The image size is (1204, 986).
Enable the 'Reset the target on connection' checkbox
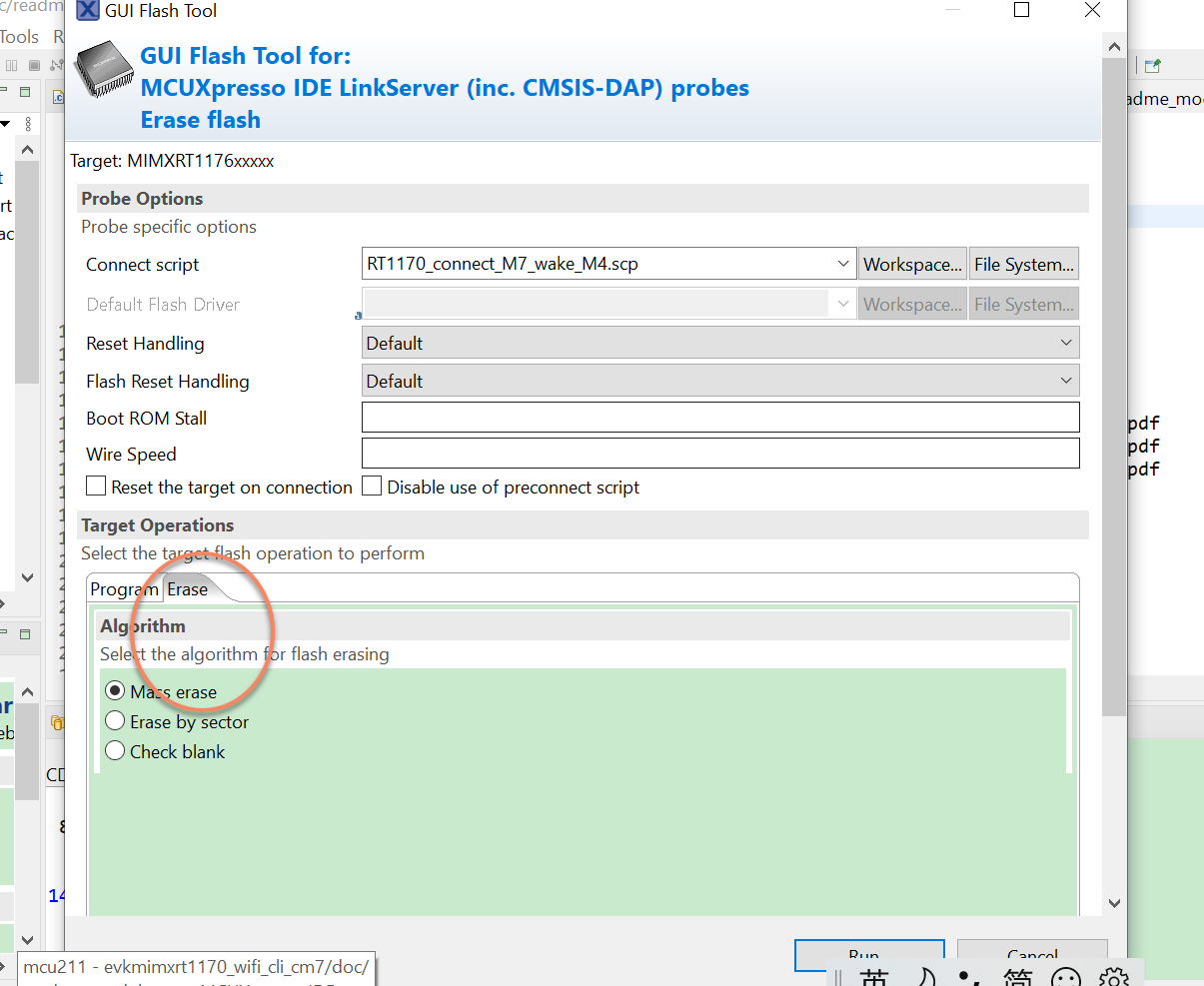(96, 487)
